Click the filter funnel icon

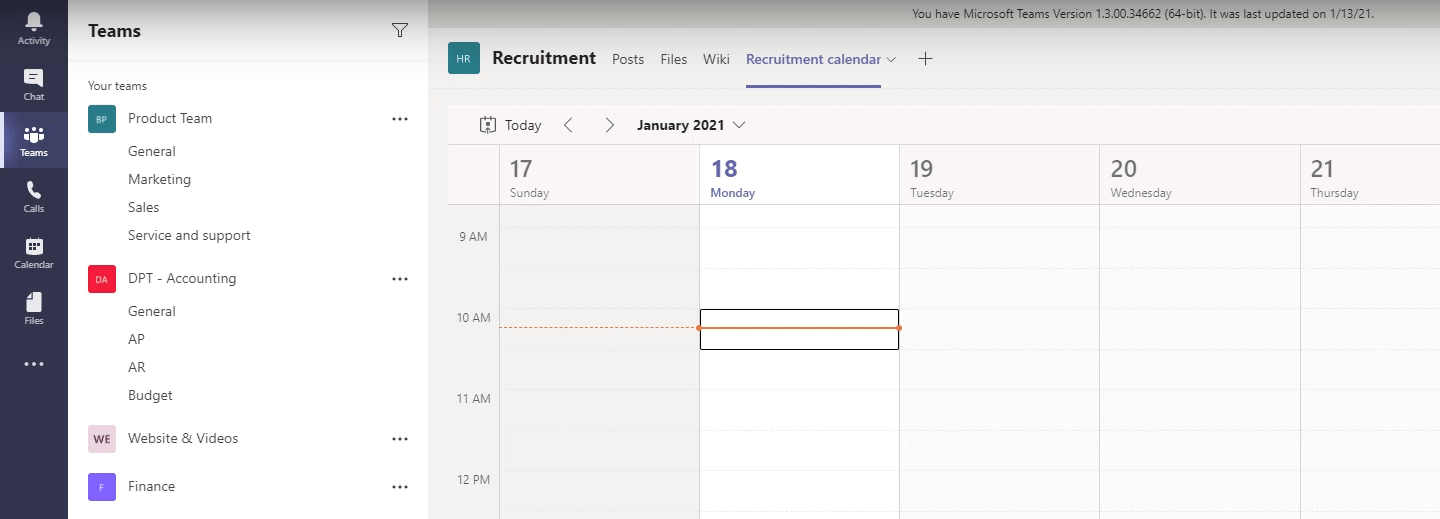pyautogui.click(x=400, y=30)
